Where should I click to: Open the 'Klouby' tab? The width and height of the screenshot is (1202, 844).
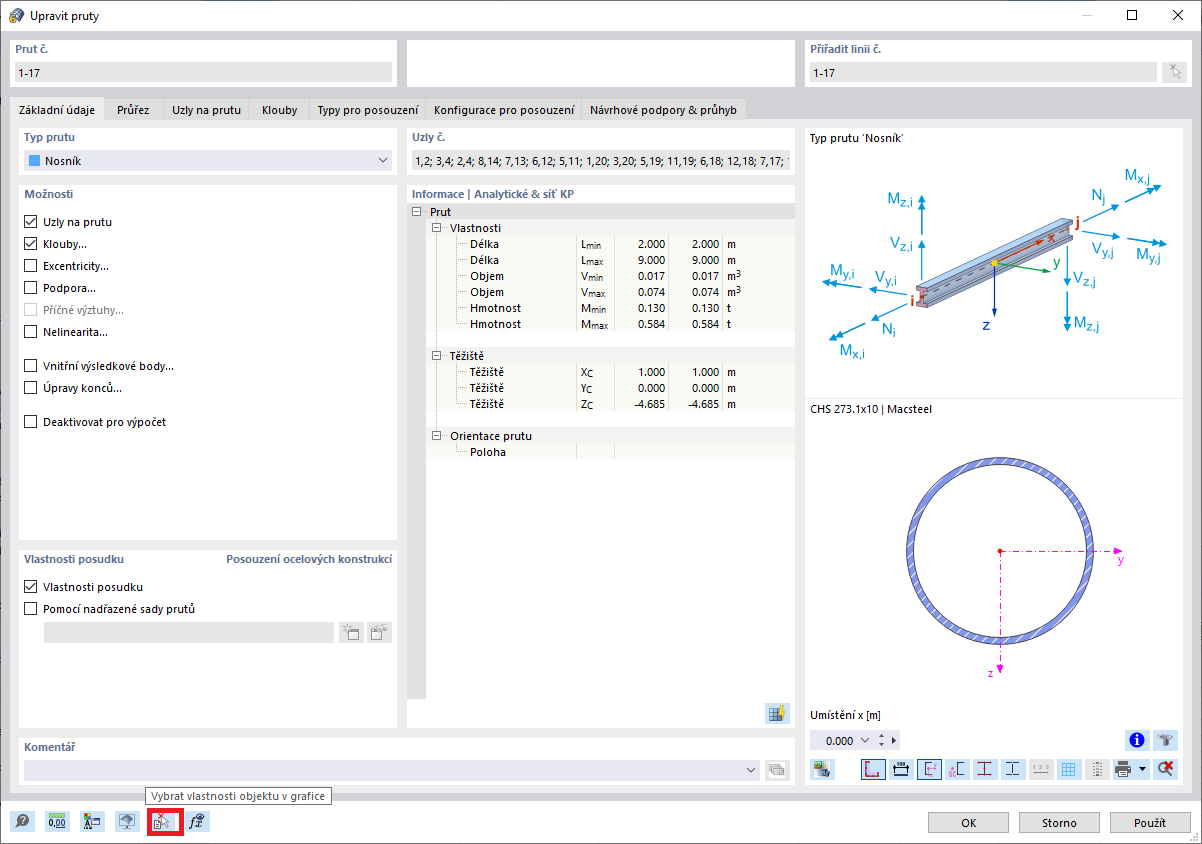pyautogui.click(x=280, y=110)
